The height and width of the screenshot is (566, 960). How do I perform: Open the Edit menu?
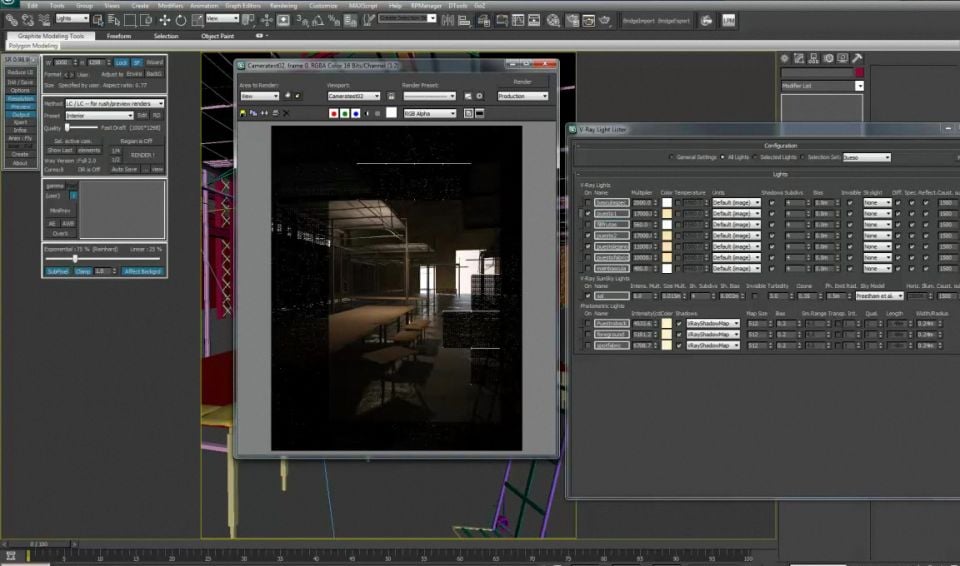tap(32, 5)
